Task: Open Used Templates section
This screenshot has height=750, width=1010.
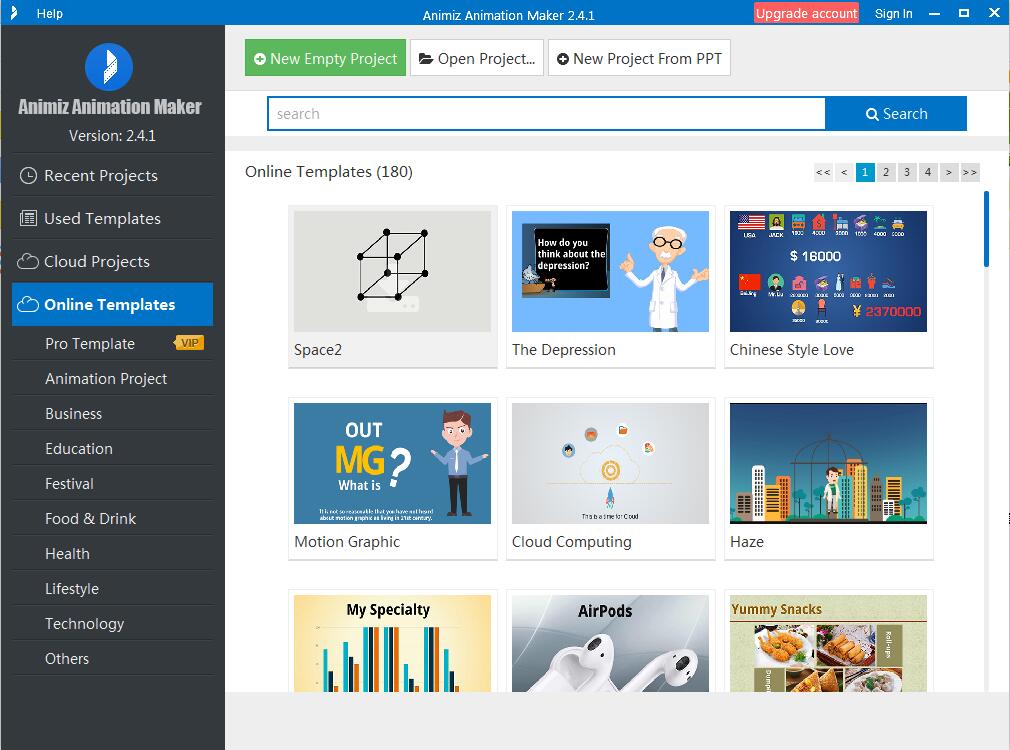Action: (x=112, y=218)
